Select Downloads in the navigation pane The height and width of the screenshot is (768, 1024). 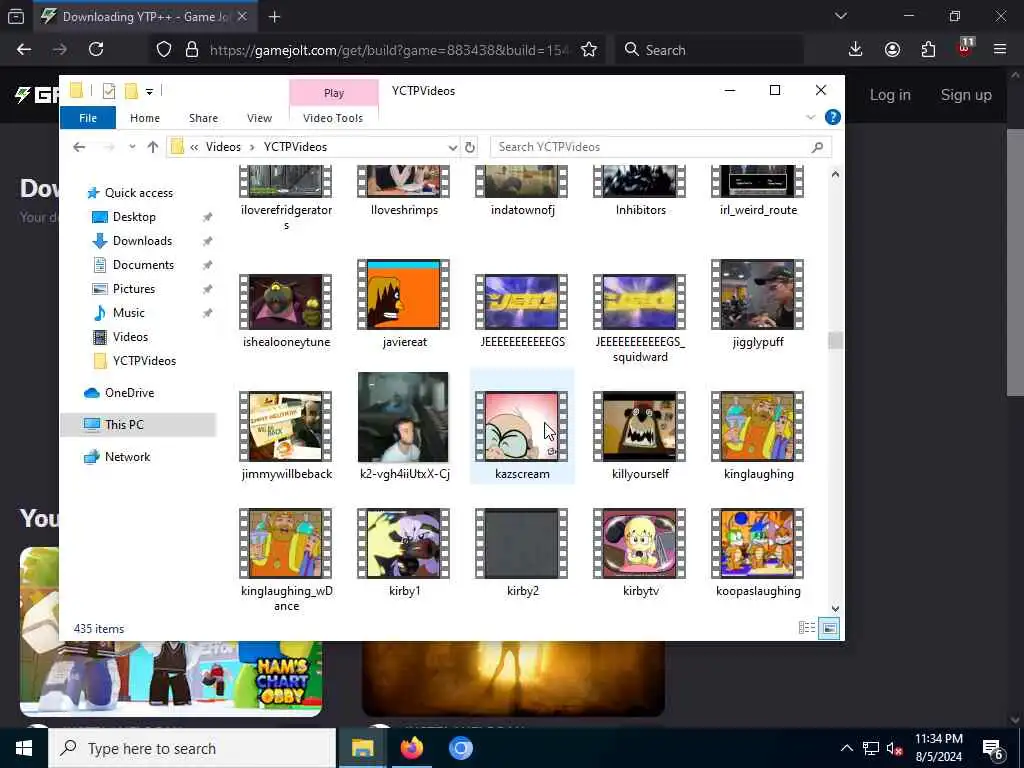pyautogui.click(x=142, y=241)
